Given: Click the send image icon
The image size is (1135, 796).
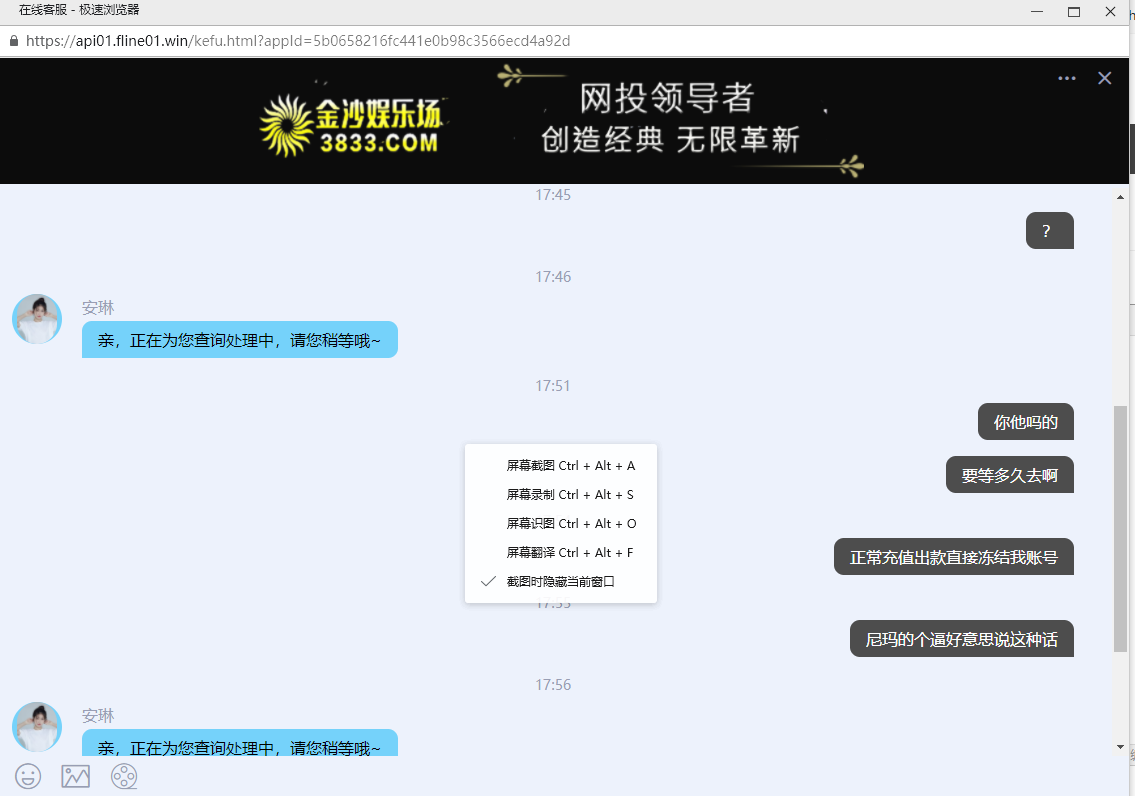Looking at the screenshot, I should tap(76, 776).
